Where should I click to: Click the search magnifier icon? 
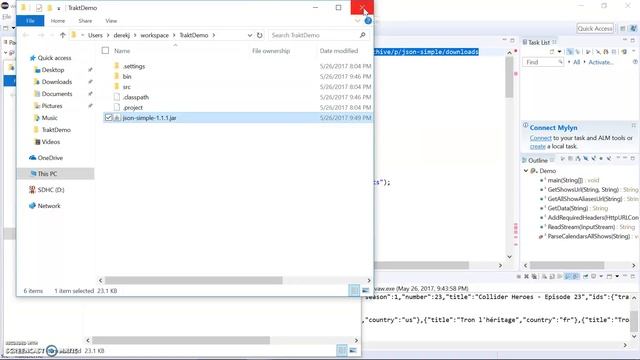tap(362, 35)
